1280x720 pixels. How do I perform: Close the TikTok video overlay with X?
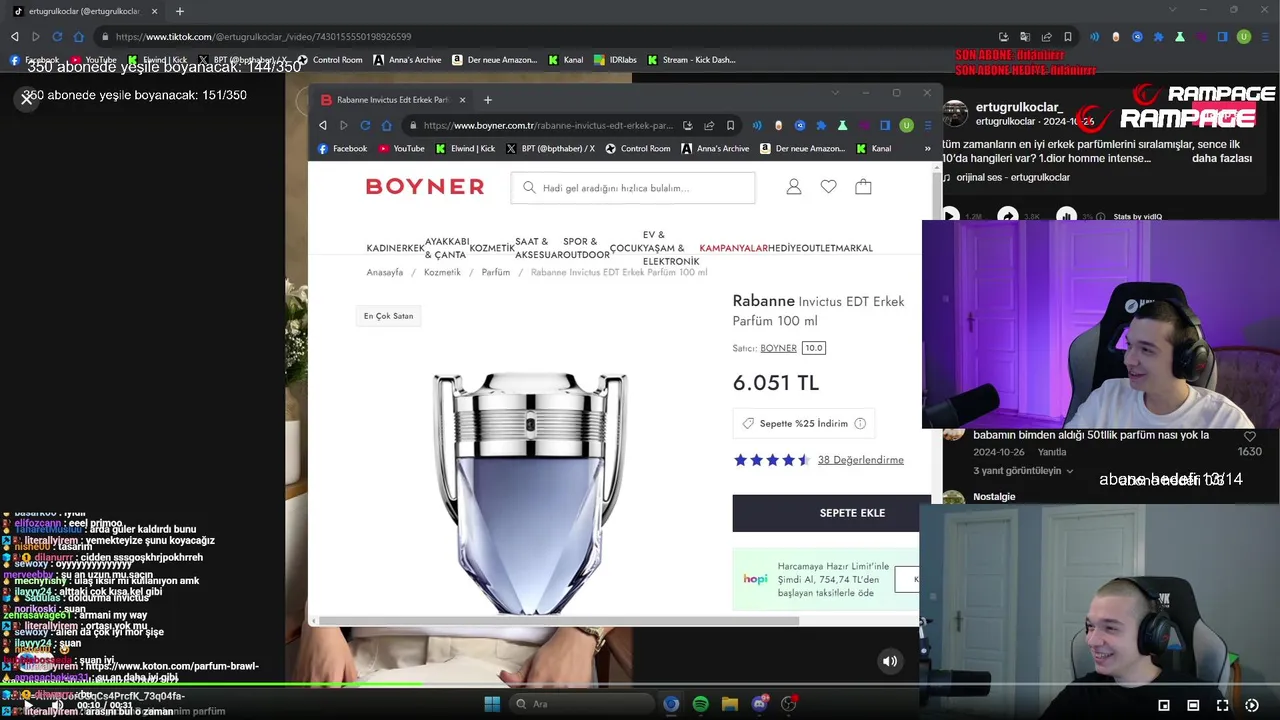[x=27, y=98]
